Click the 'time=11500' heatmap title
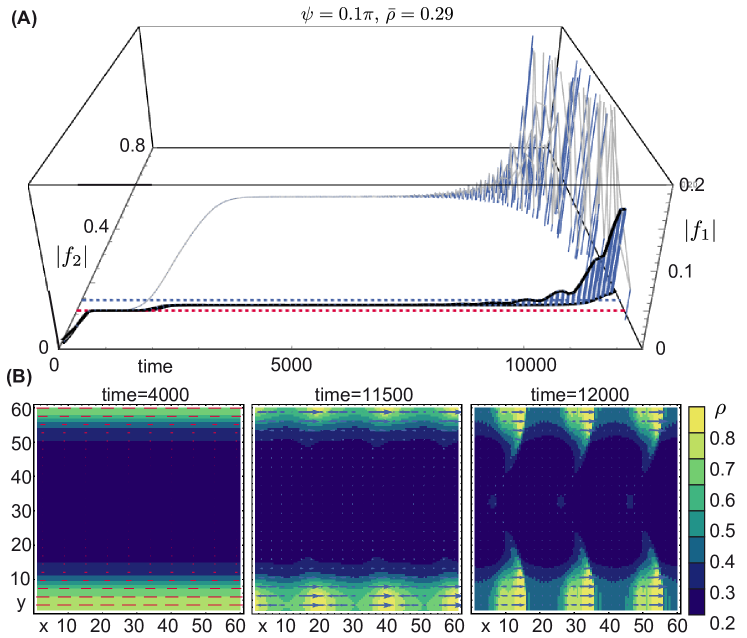747x638 pixels. 364,395
